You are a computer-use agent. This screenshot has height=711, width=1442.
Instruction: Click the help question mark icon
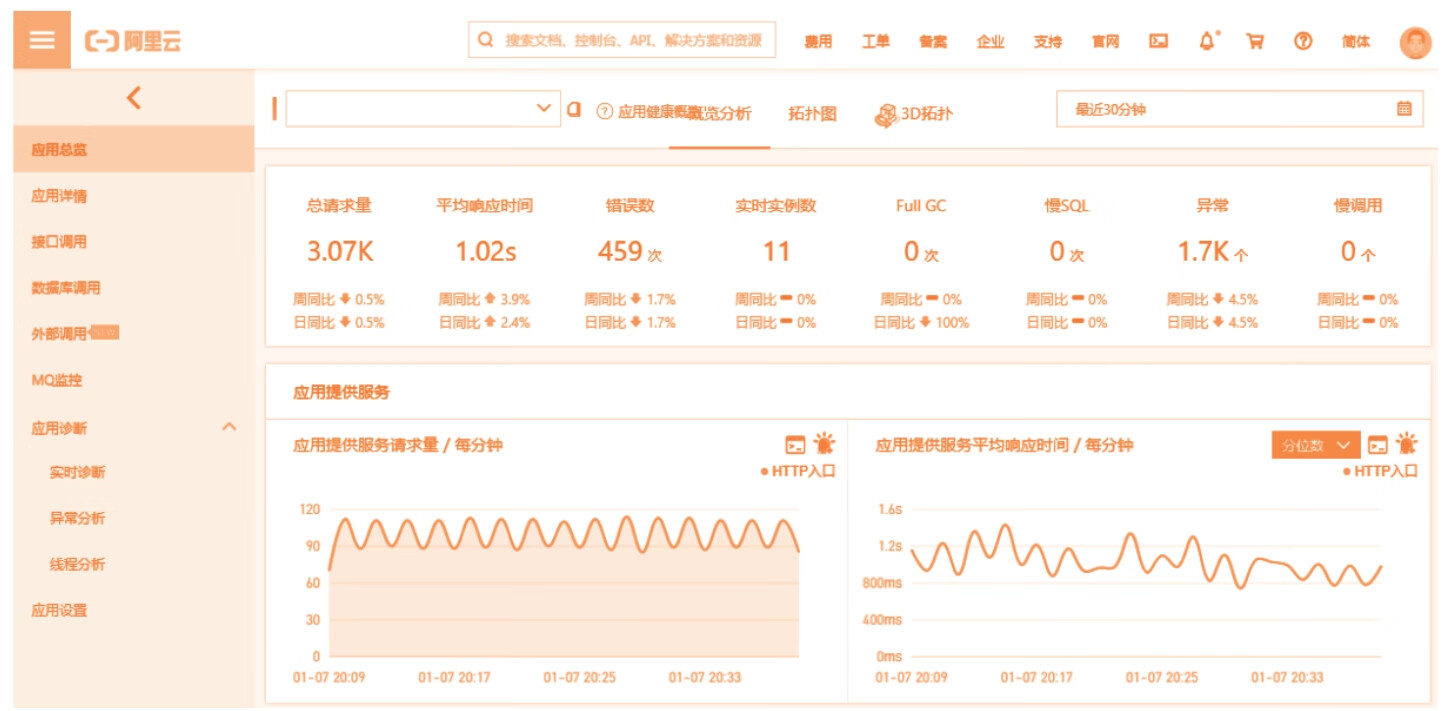(x=1302, y=41)
